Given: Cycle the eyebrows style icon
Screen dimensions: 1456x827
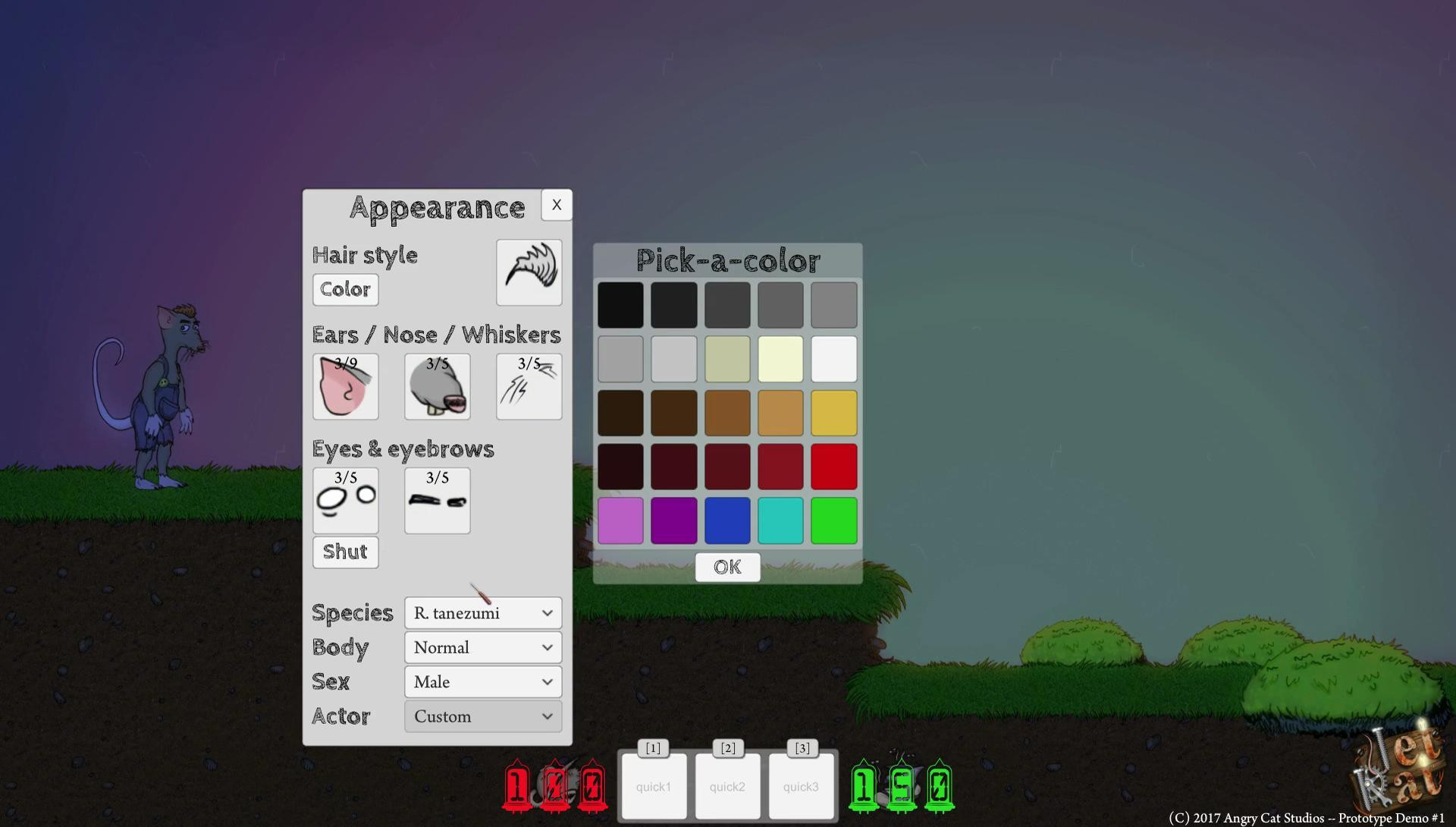Looking at the screenshot, I should pos(437,500).
